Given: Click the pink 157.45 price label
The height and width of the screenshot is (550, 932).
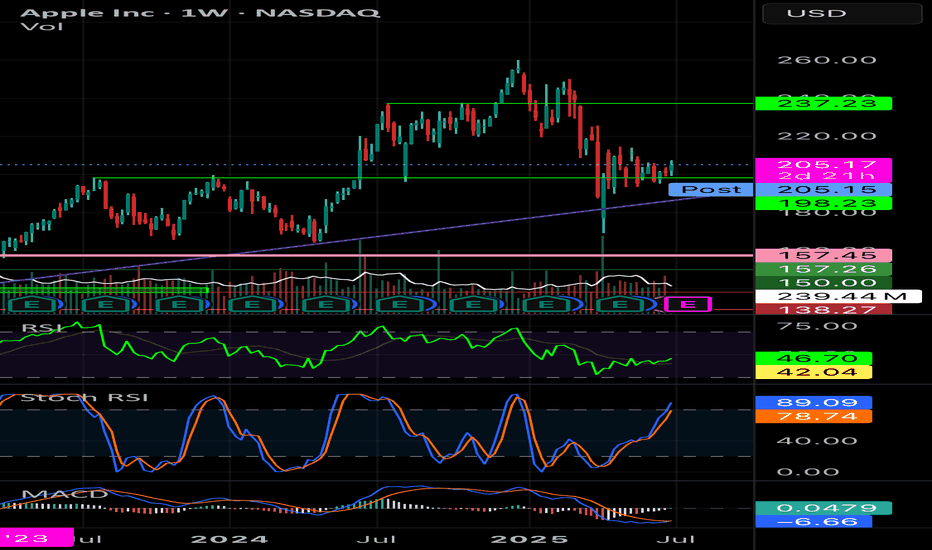Looking at the screenshot, I should (823, 256).
